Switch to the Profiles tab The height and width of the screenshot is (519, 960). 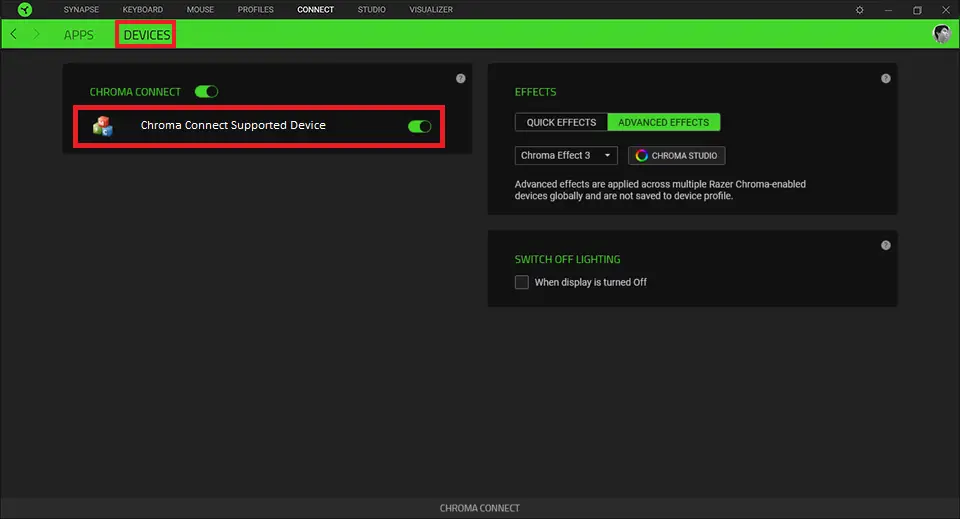[x=255, y=10]
